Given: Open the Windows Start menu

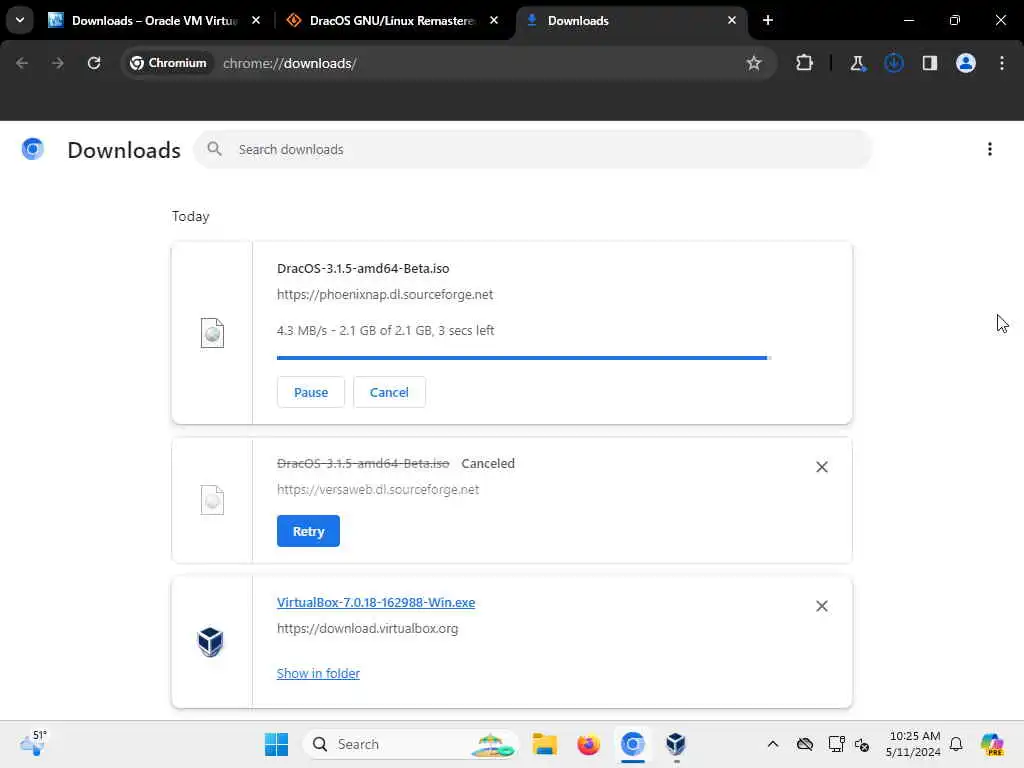Looking at the screenshot, I should [x=276, y=744].
